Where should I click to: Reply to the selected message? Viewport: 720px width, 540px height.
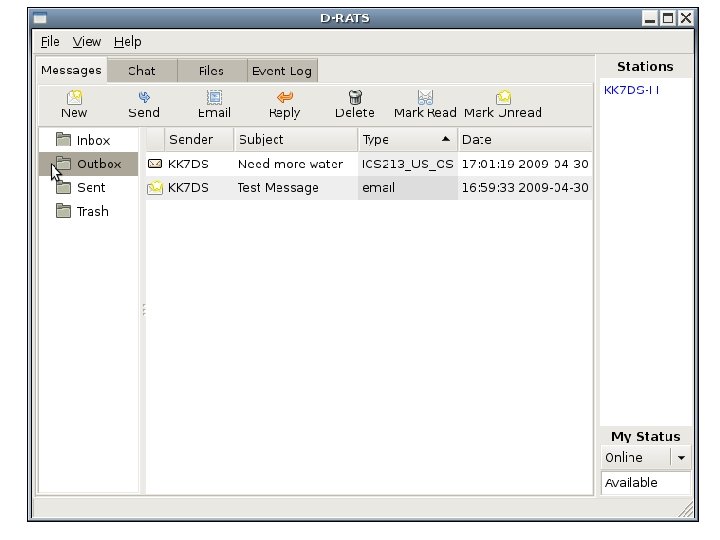point(285,105)
